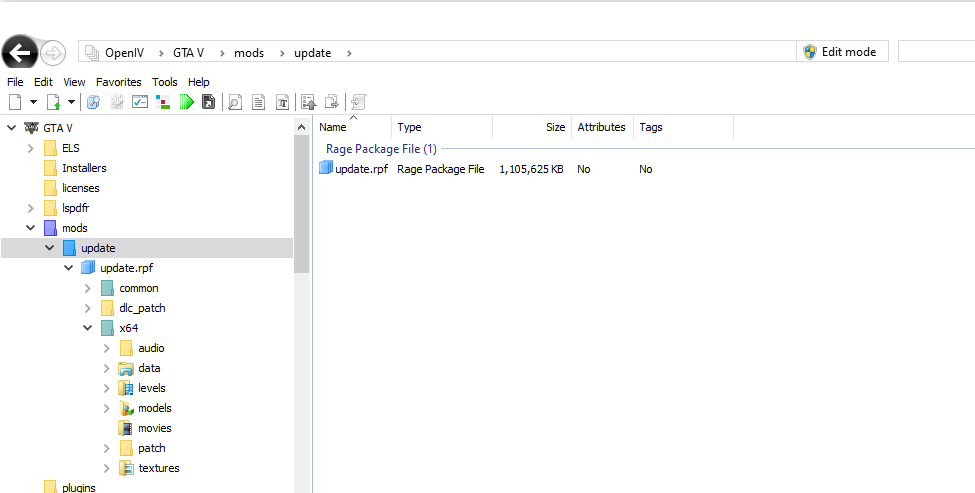Image resolution: width=975 pixels, height=493 pixels.
Task: Open the import file dropdown arrow
Action: [72, 102]
